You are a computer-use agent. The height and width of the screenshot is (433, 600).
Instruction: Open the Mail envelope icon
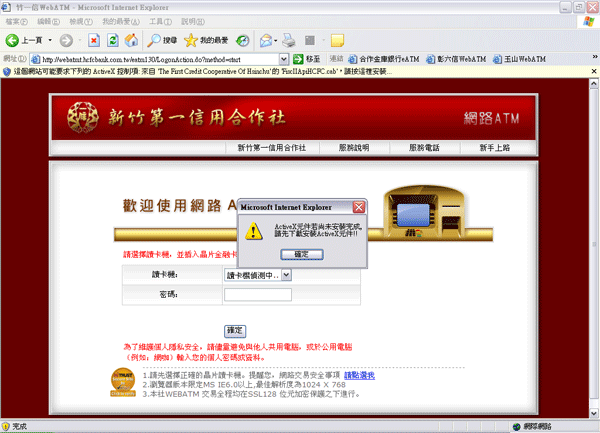(266, 40)
